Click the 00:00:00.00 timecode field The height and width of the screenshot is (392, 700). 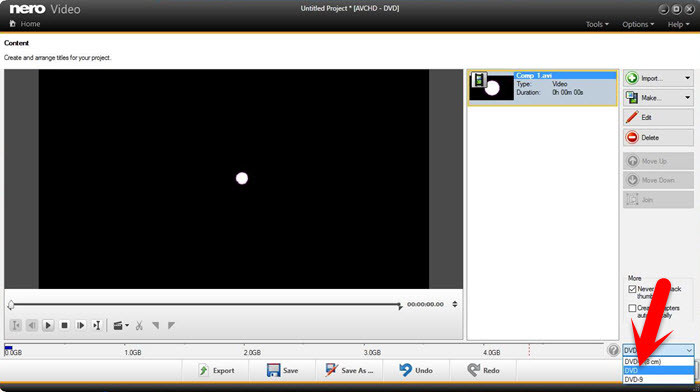click(425, 304)
